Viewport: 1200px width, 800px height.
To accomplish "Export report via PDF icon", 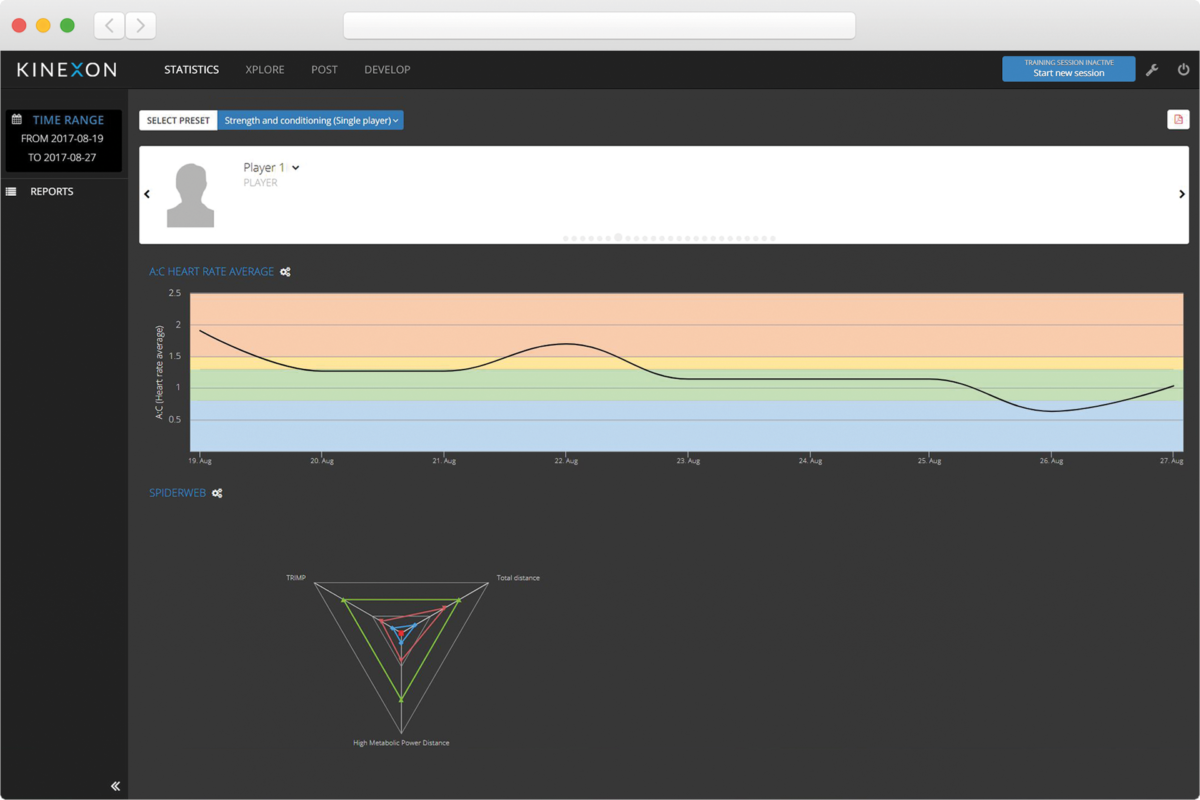I will tap(1178, 120).
